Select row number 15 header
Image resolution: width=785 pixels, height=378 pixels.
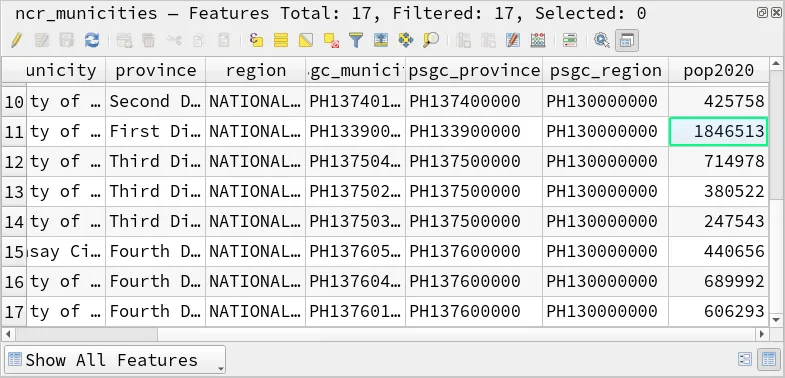(14, 252)
